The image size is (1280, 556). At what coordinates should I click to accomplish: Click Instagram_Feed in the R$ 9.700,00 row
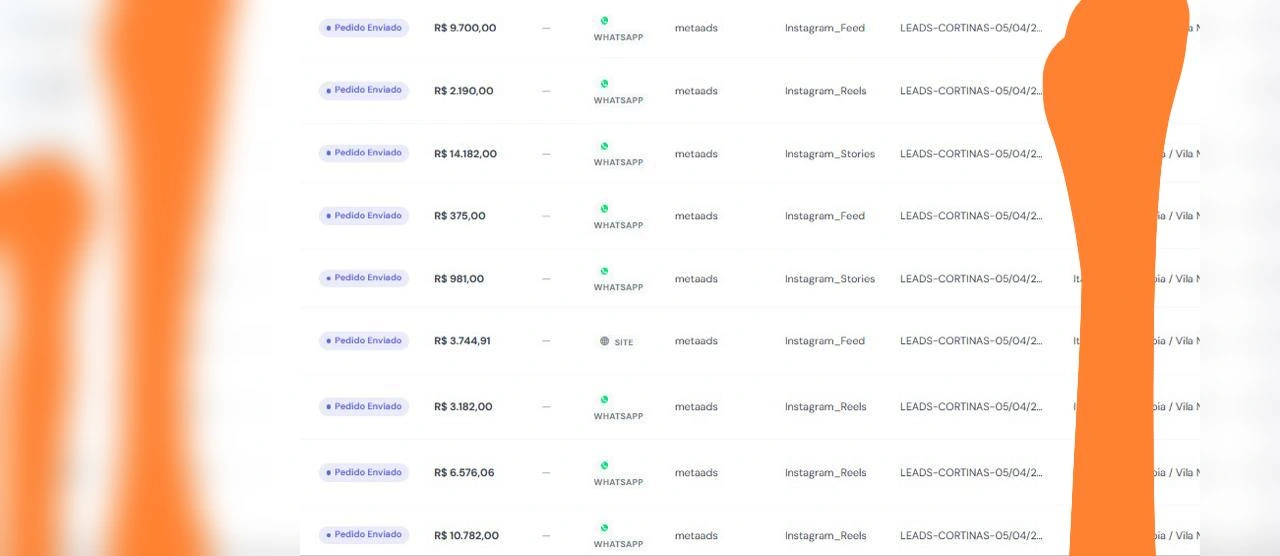point(825,28)
